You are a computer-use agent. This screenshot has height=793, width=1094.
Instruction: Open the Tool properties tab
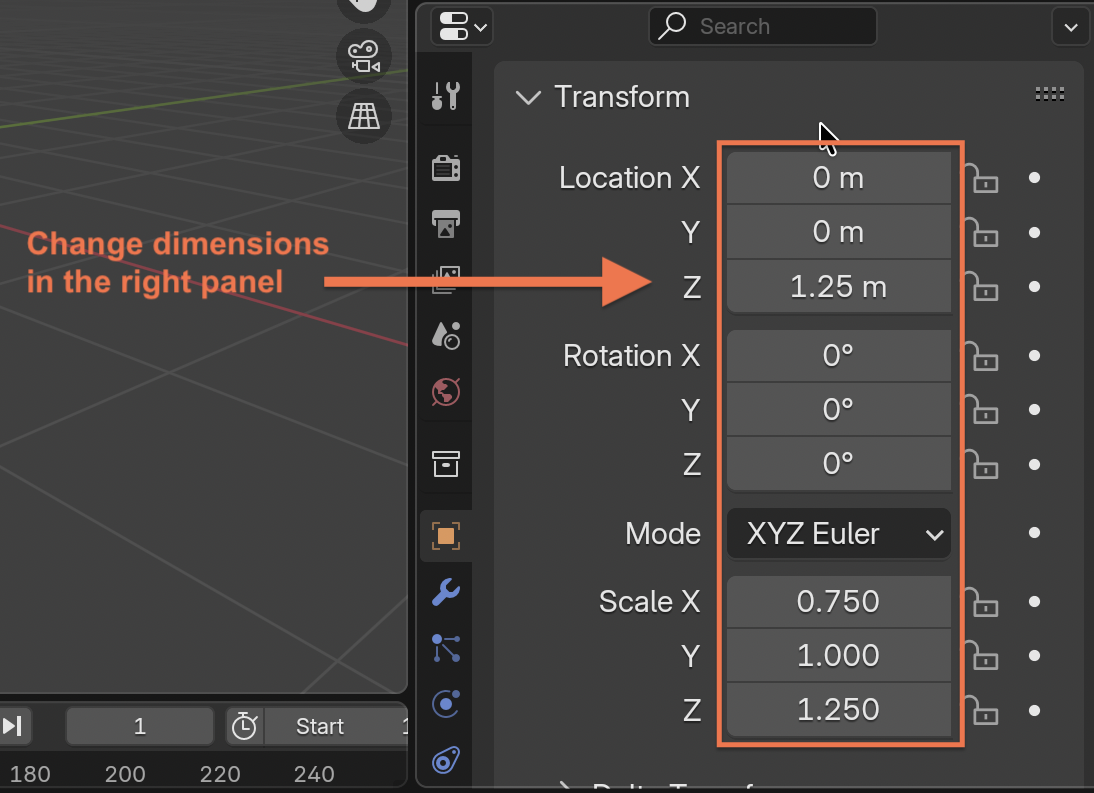pos(445,96)
